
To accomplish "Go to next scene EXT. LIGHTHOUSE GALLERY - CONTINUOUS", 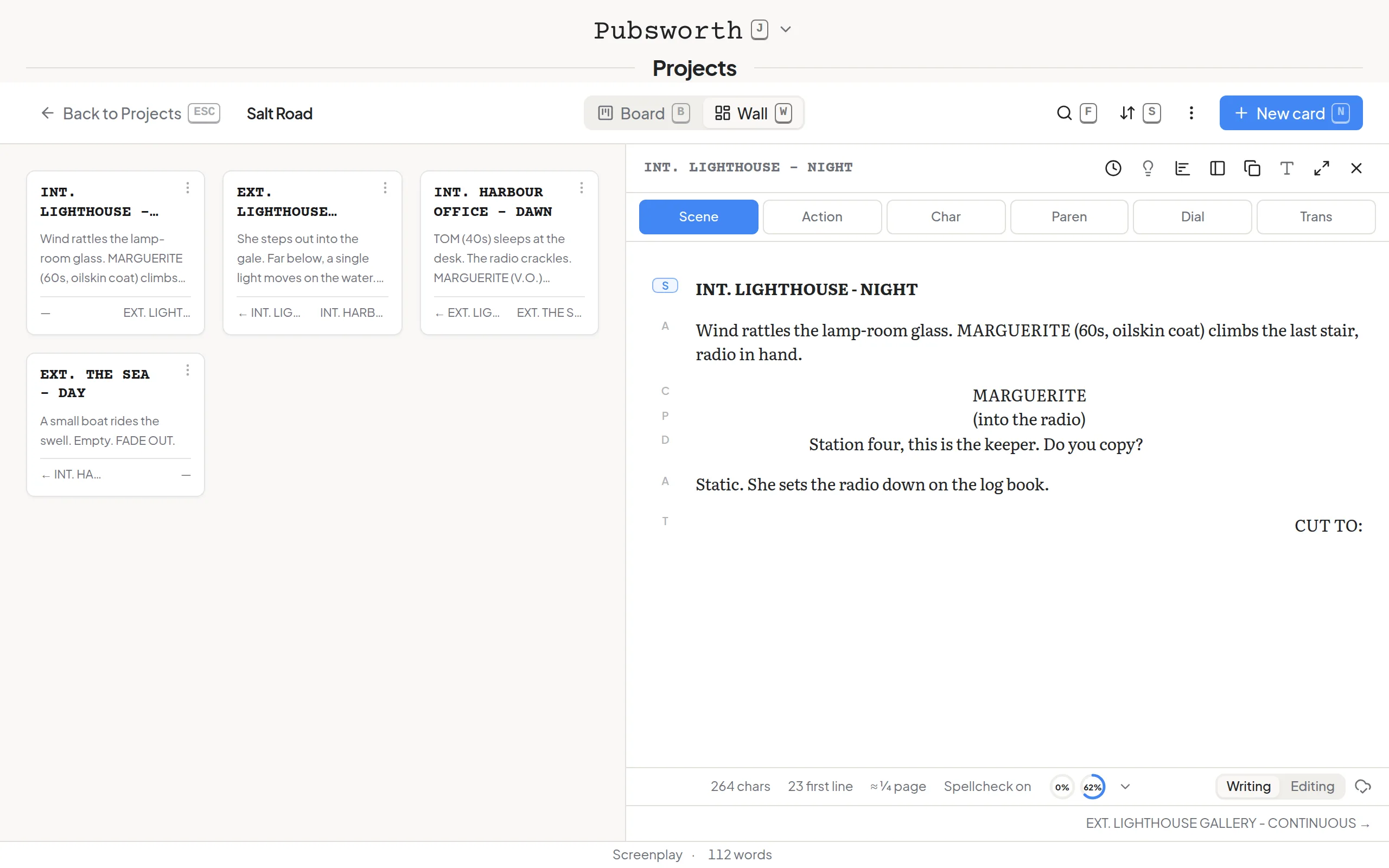I will [x=1227, y=823].
